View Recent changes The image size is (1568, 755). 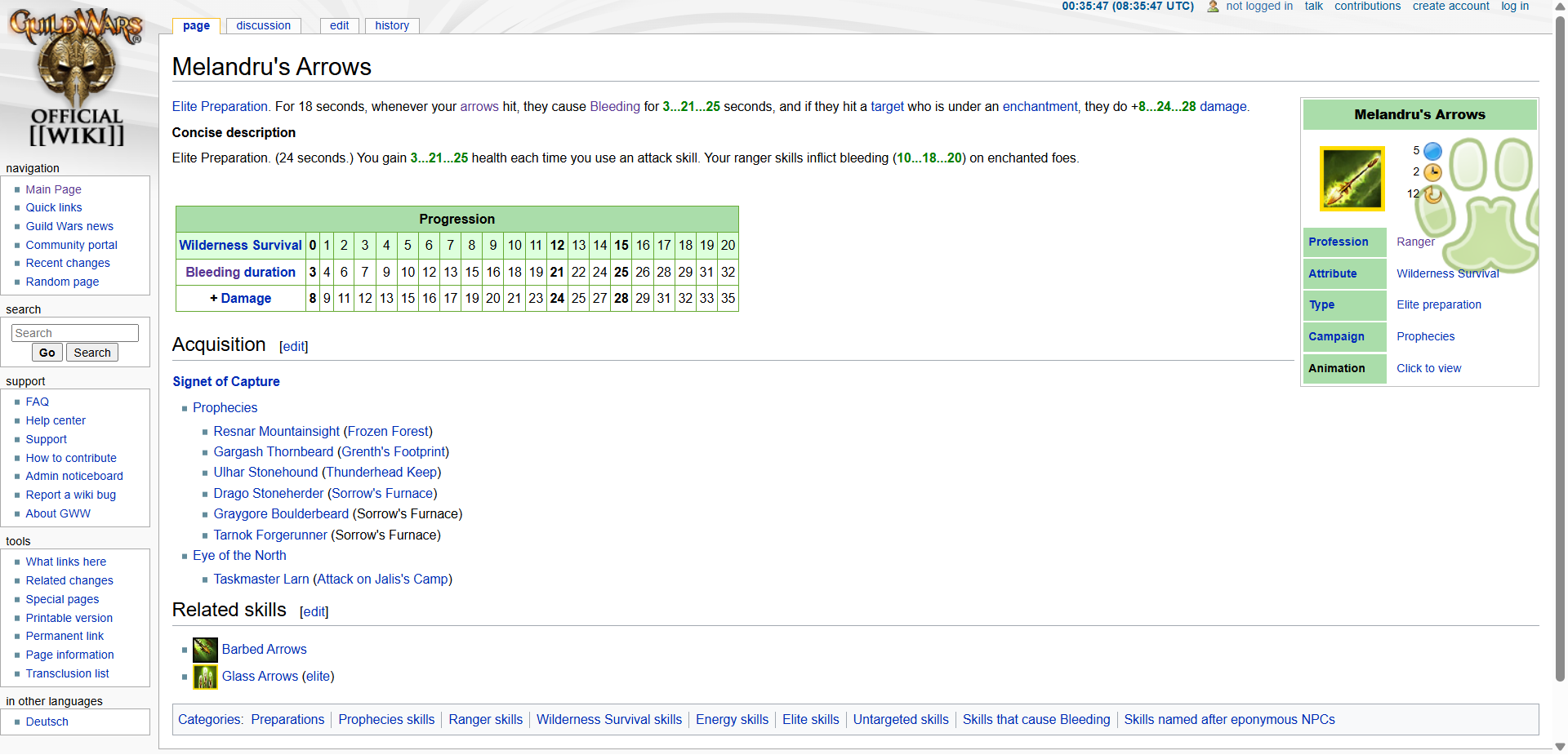[x=68, y=263]
